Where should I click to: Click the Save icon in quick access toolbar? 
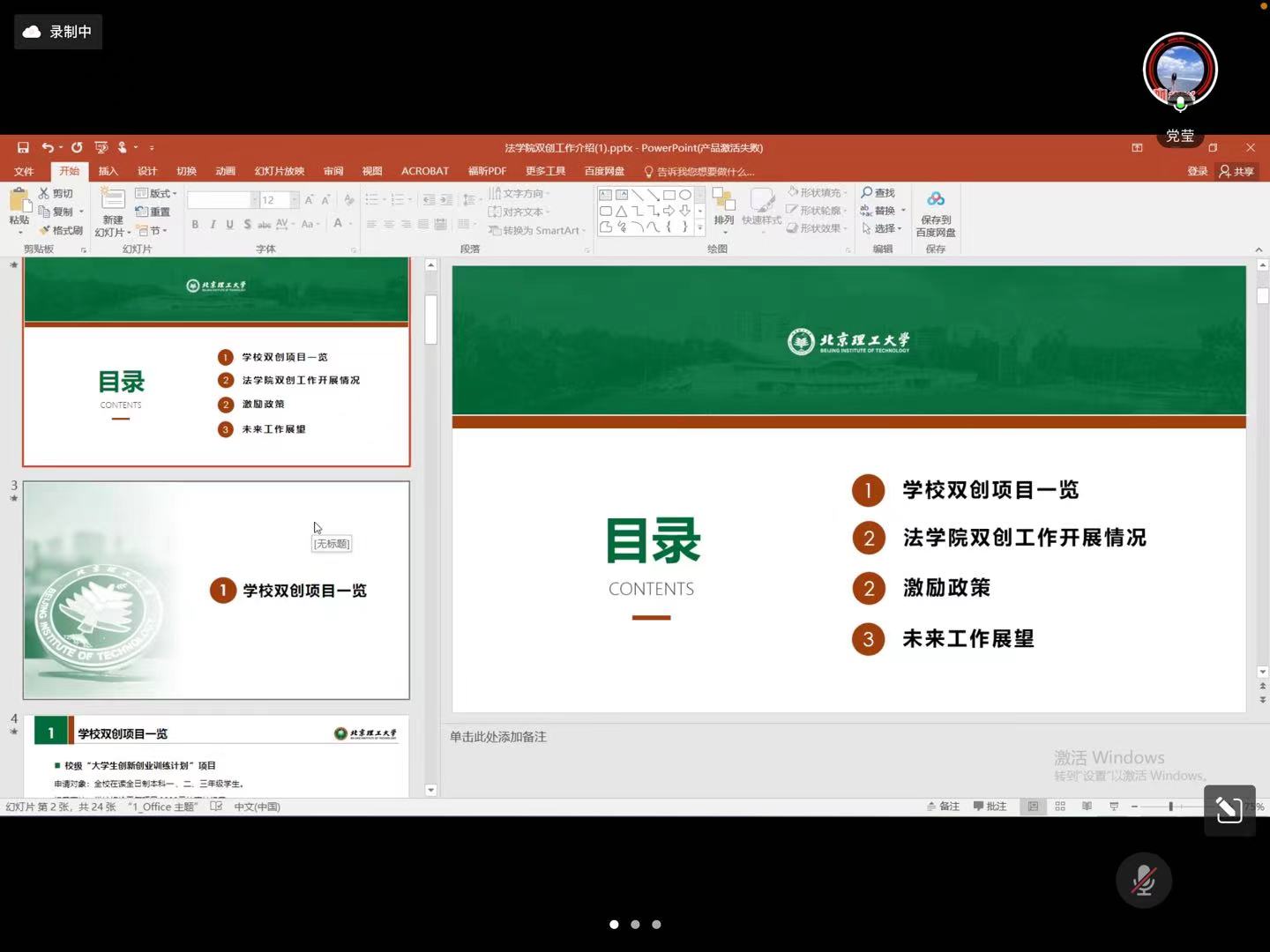click(24, 148)
